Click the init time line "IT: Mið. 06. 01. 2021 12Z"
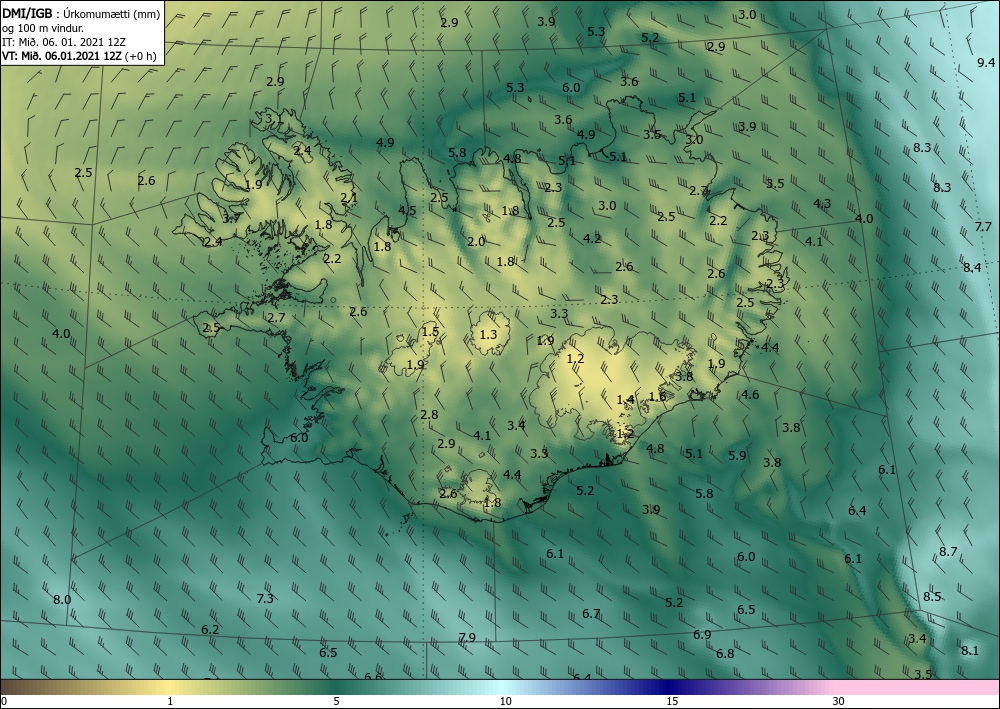 64,41
